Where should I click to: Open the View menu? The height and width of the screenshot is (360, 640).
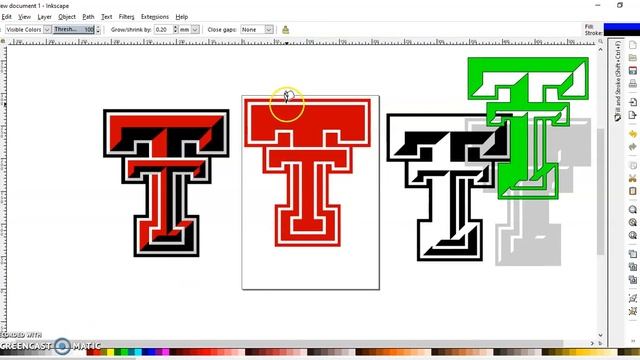click(24, 17)
